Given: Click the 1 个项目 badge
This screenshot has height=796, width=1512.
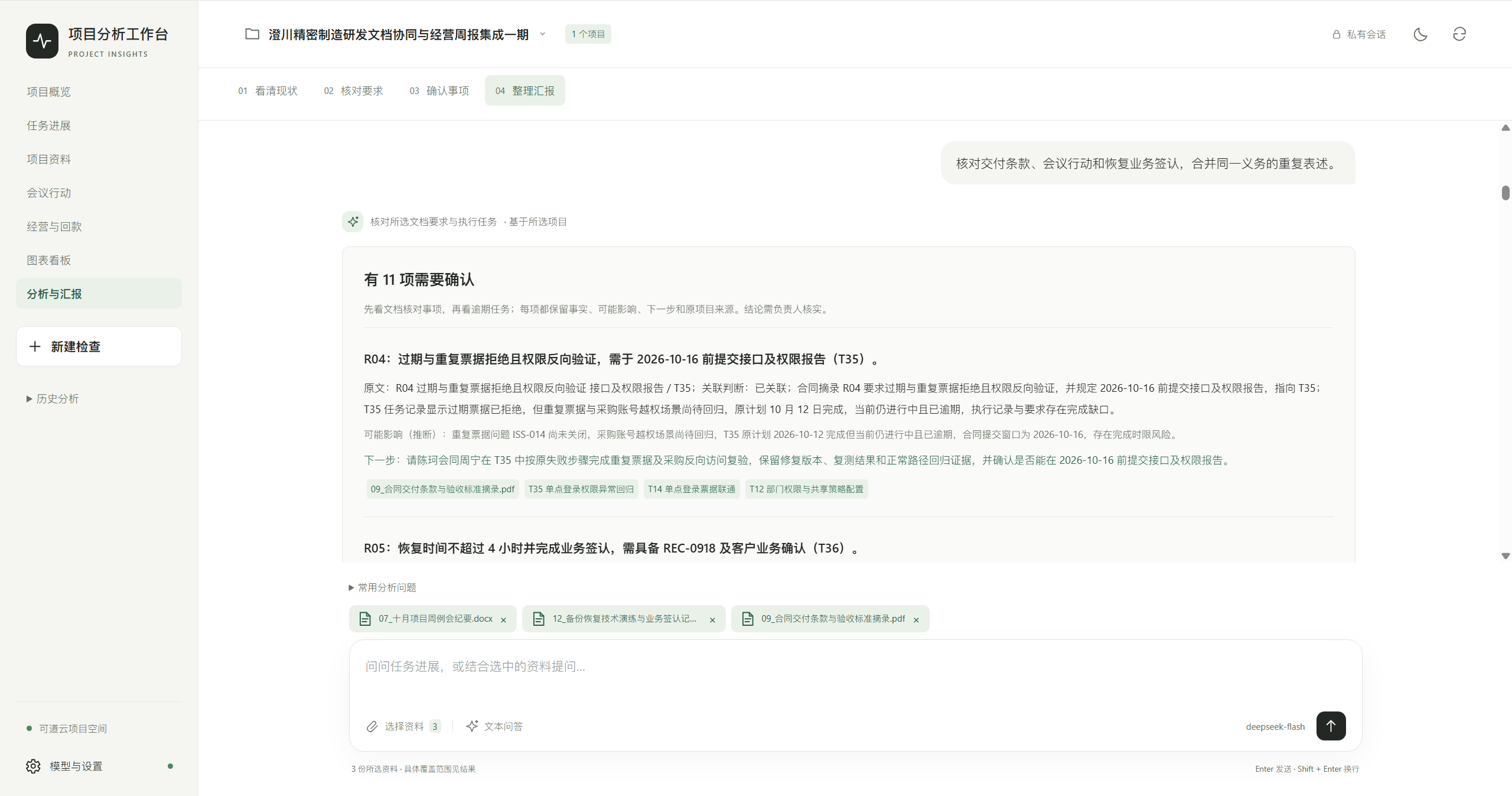Looking at the screenshot, I should pos(588,34).
